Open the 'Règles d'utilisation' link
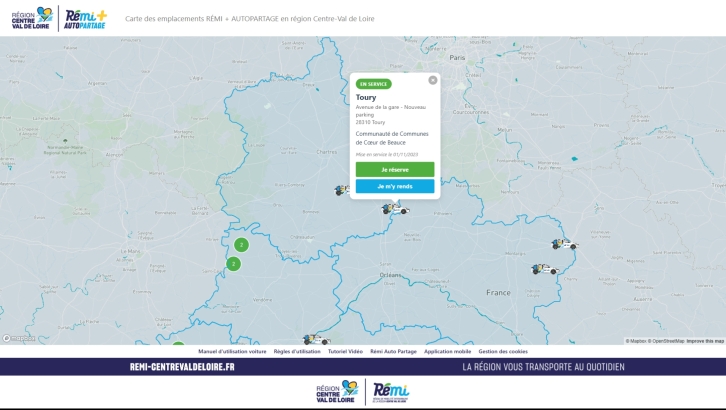726x410 pixels. [297, 352]
